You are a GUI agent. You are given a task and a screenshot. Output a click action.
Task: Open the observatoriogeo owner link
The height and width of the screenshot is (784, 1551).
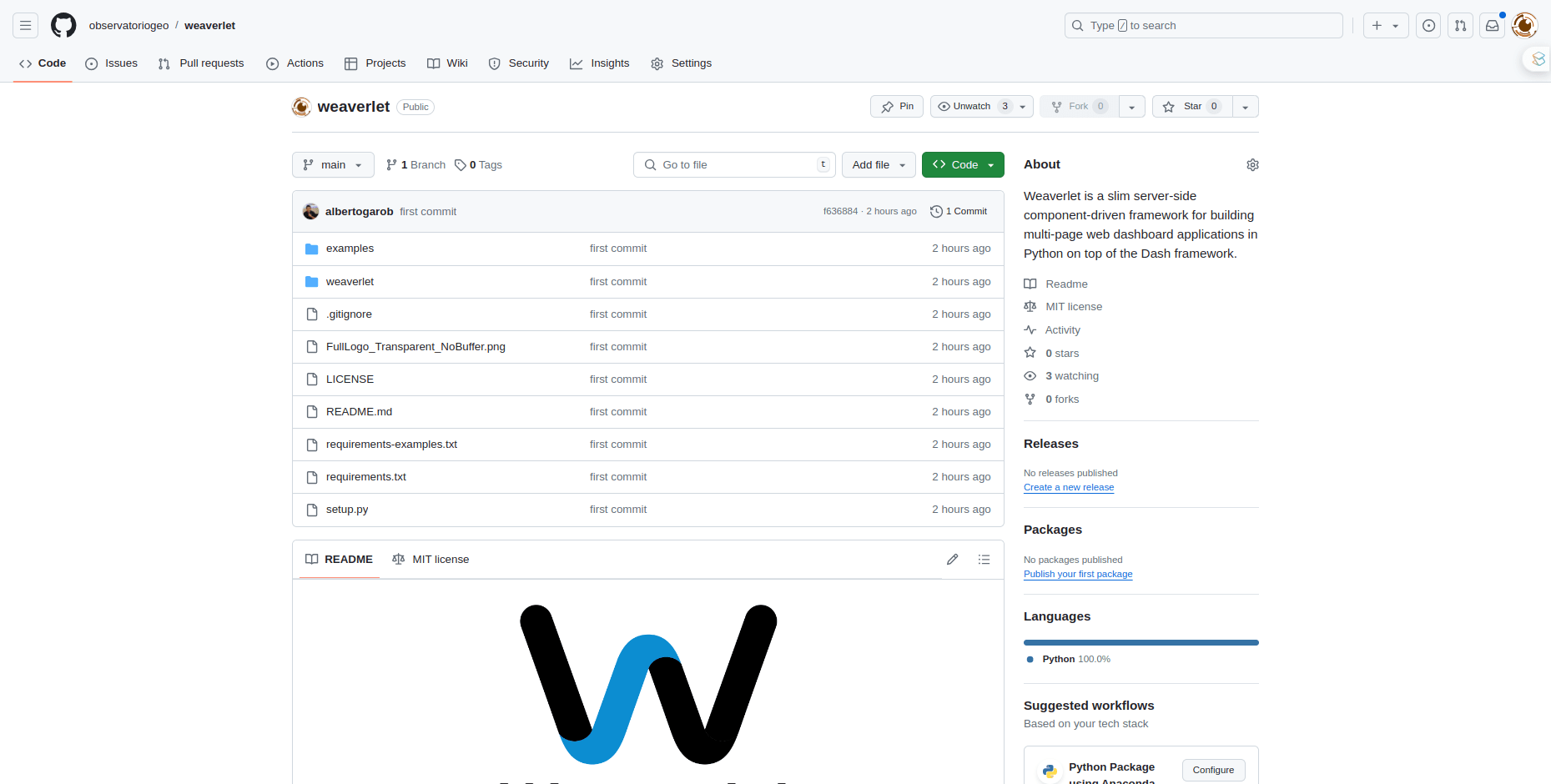pyautogui.click(x=128, y=26)
